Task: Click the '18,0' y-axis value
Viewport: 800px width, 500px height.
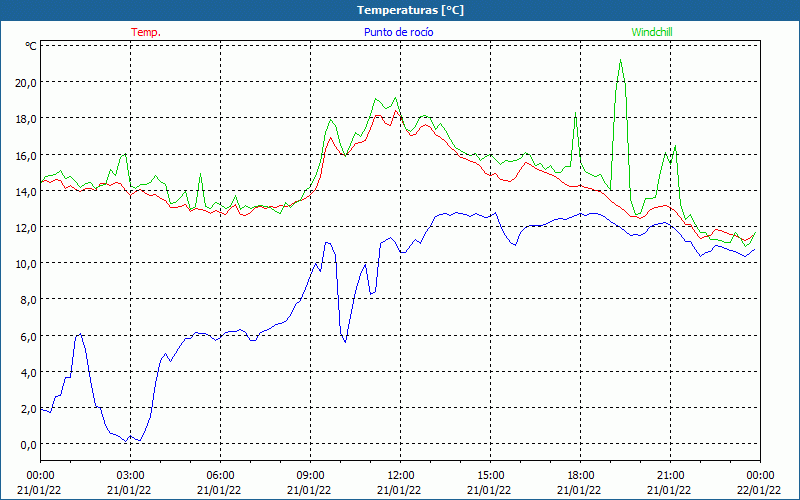Action: [26, 119]
